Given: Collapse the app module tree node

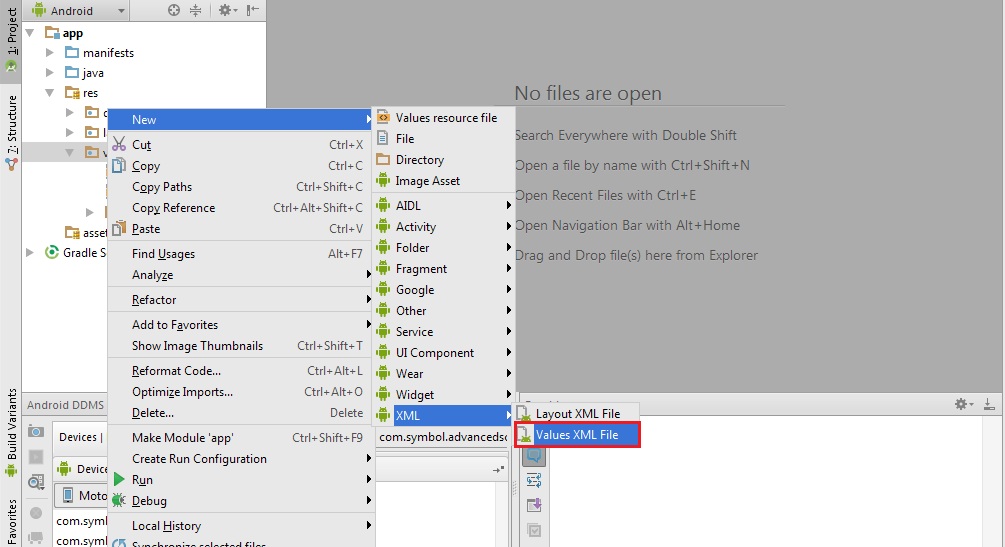Looking at the screenshot, I should (30, 33).
